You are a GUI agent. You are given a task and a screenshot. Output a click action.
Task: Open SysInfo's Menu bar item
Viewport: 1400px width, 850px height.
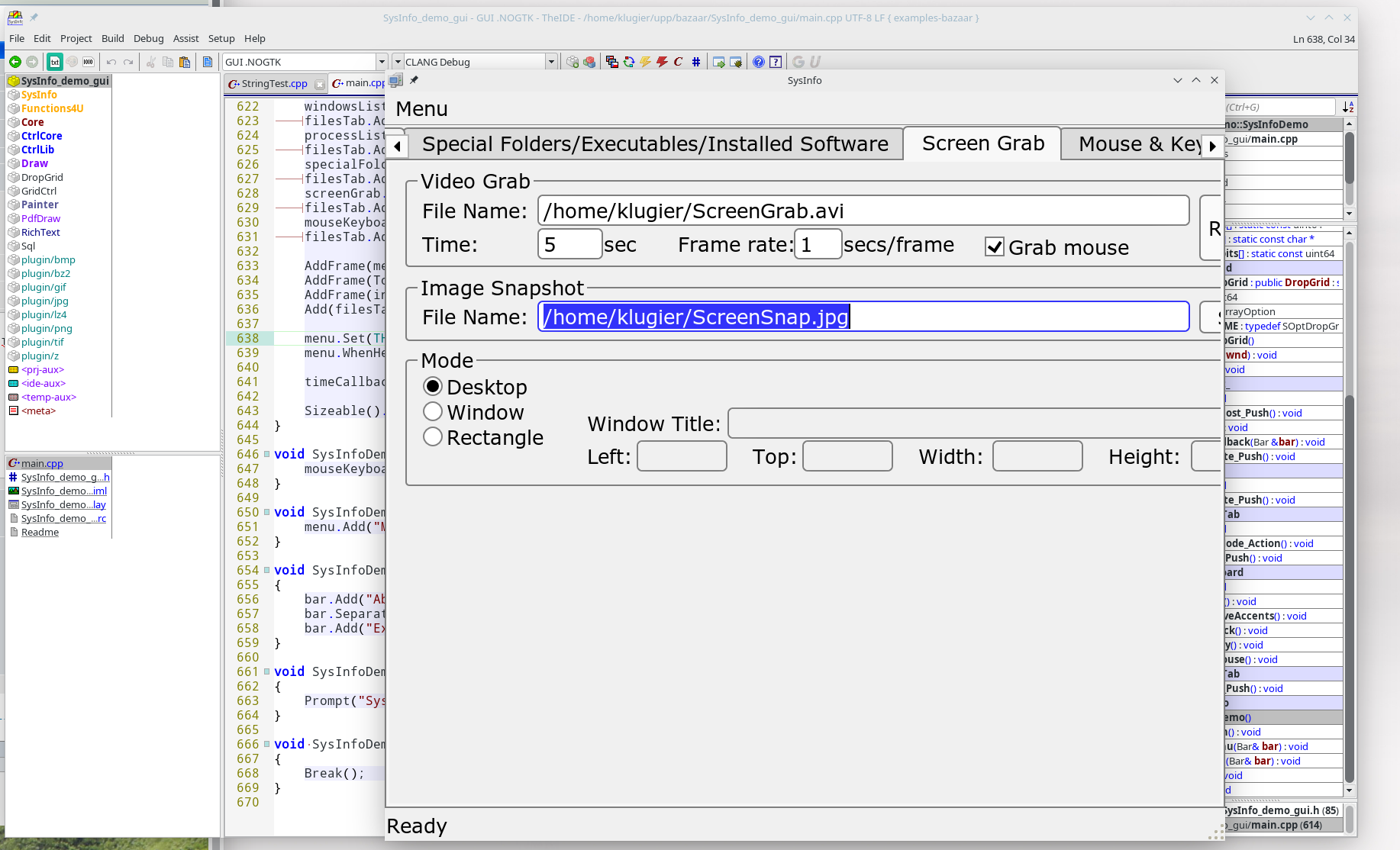tap(421, 109)
